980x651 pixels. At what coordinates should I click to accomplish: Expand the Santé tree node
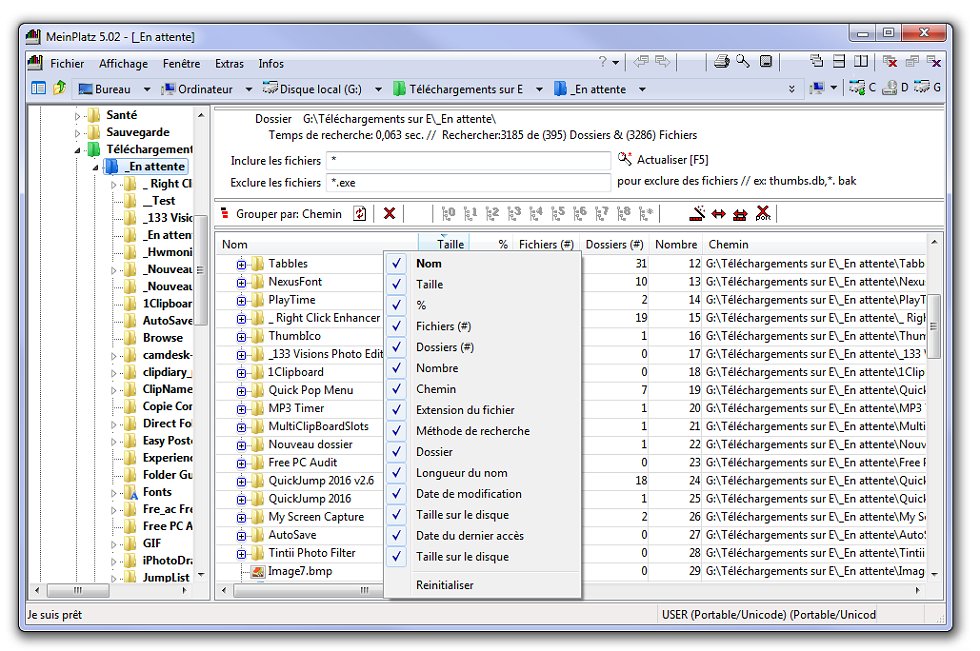pyautogui.click(x=78, y=116)
